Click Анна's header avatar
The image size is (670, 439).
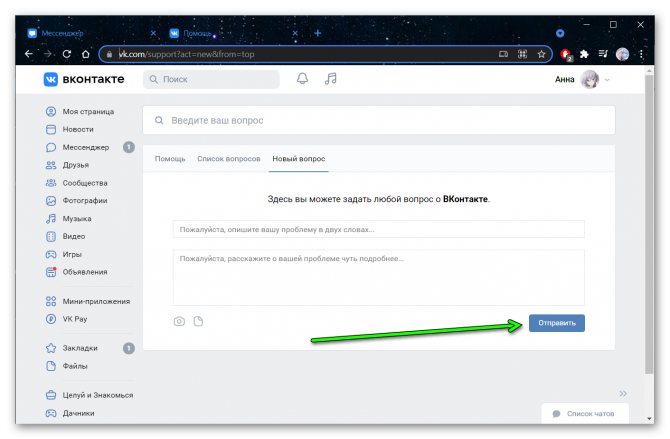(x=590, y=80)
